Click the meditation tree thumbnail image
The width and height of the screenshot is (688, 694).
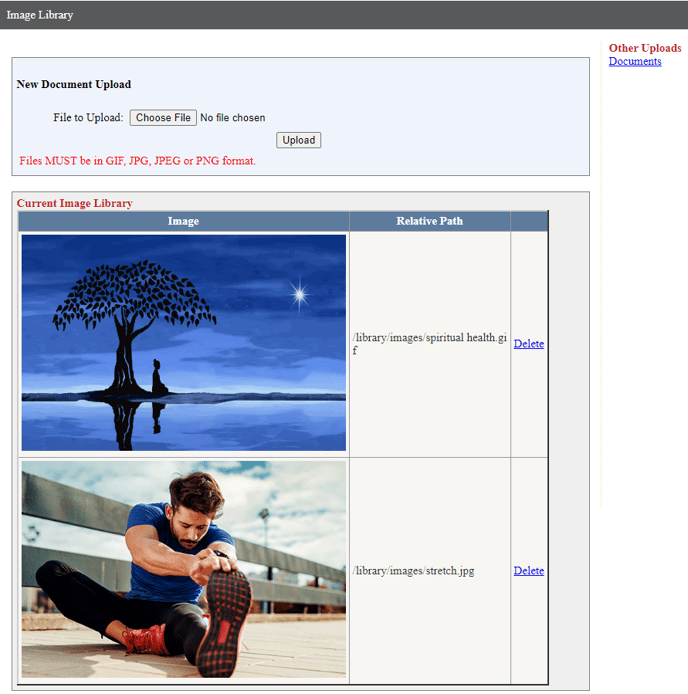tap(183, 343)
